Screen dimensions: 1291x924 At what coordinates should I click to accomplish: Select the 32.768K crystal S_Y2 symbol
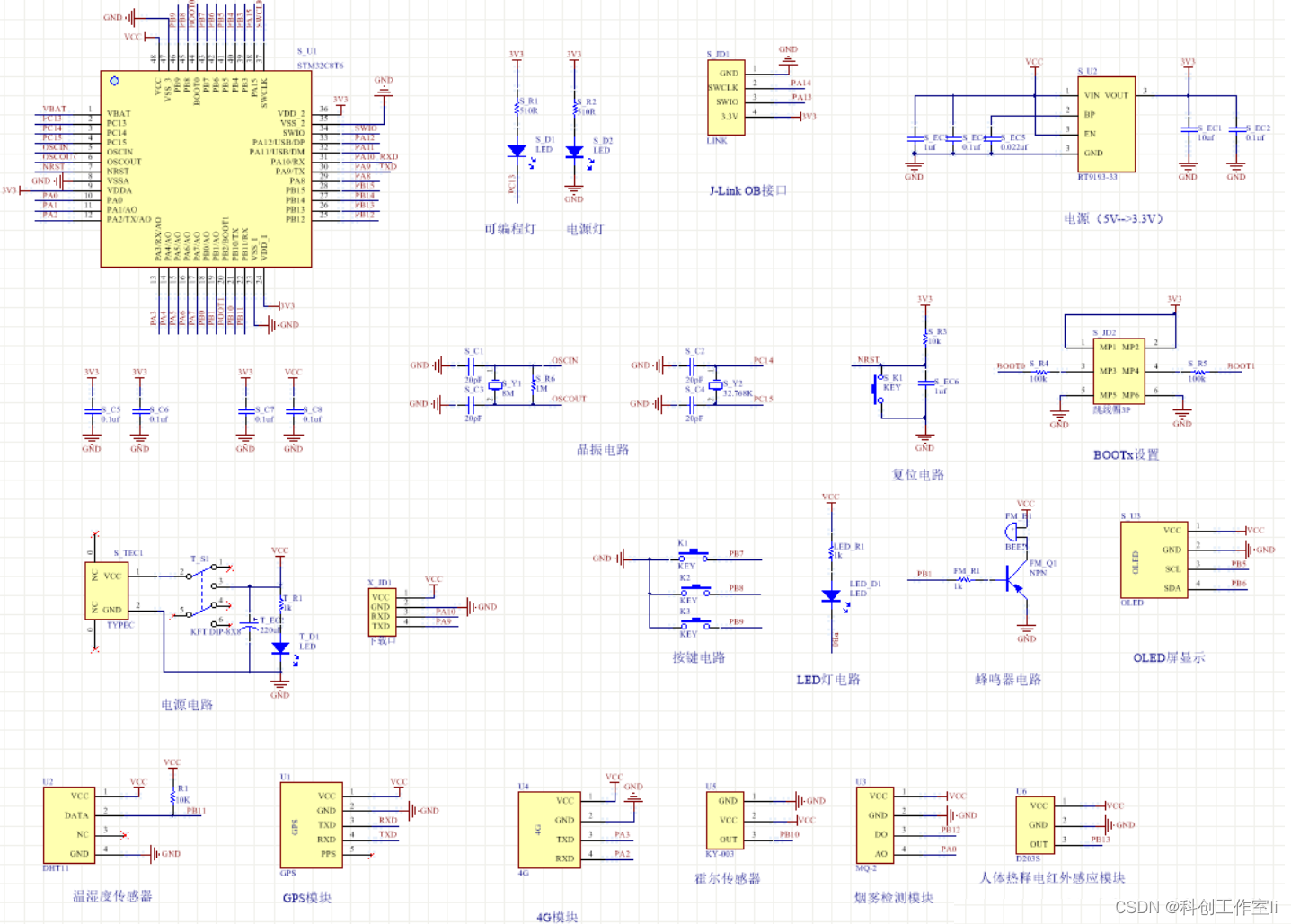(715, 384)
